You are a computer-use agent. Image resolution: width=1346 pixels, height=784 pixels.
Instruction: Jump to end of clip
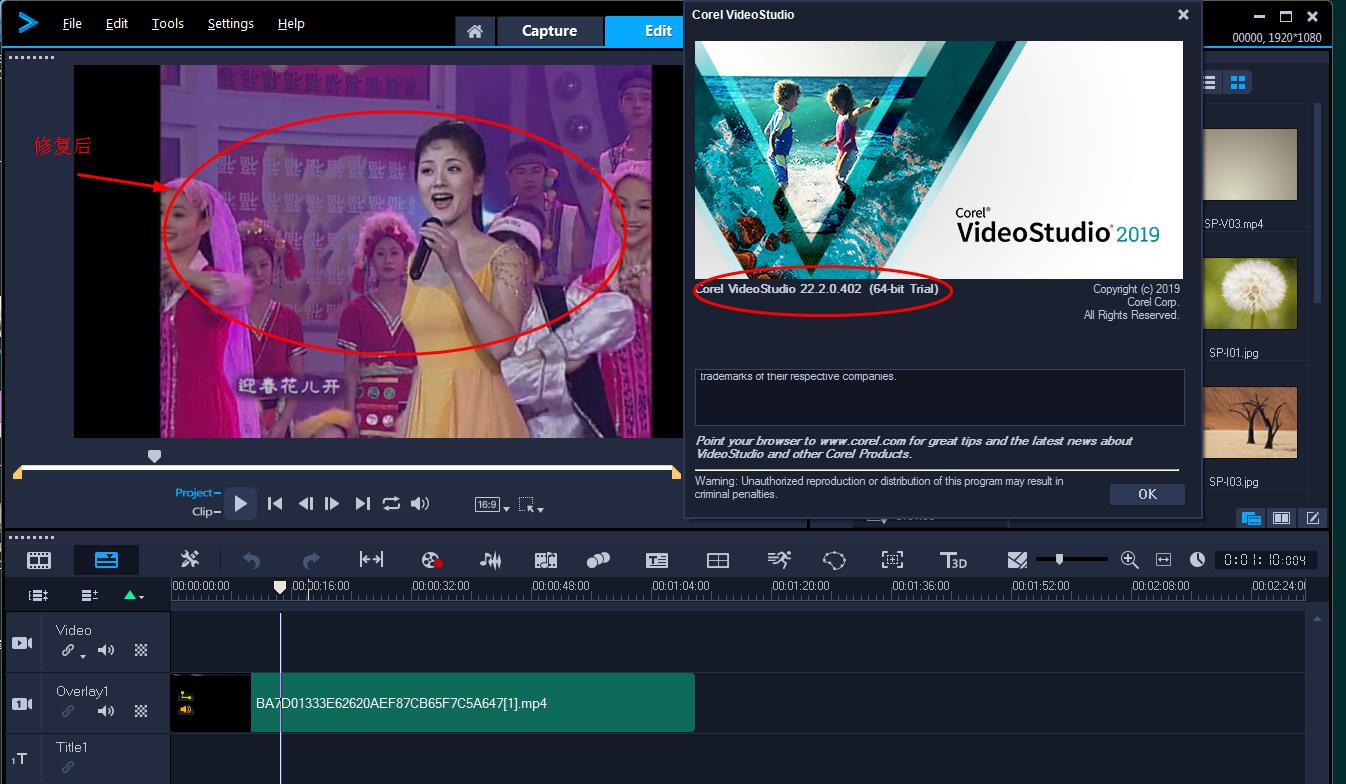point(363,504)
